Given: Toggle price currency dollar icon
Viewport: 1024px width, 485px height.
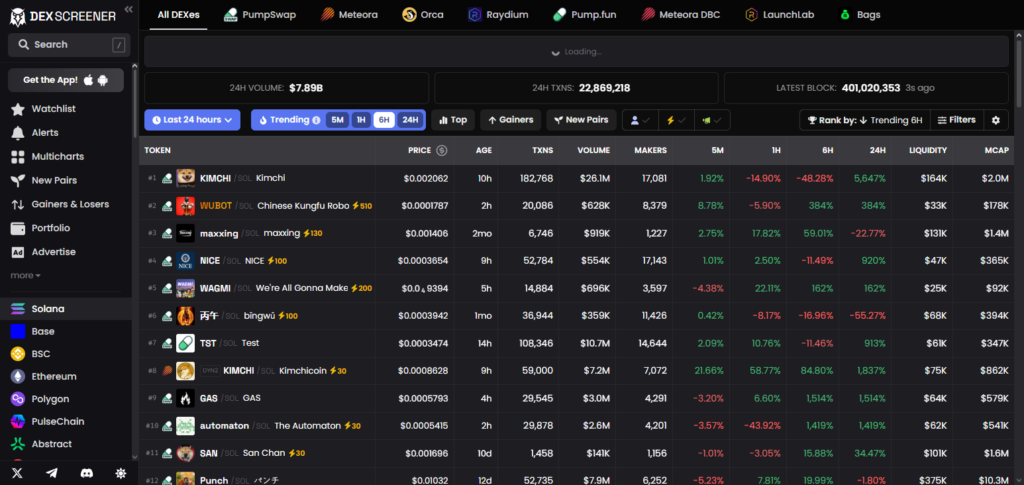Looking at the screenshot, I should (x=441, y=150).
